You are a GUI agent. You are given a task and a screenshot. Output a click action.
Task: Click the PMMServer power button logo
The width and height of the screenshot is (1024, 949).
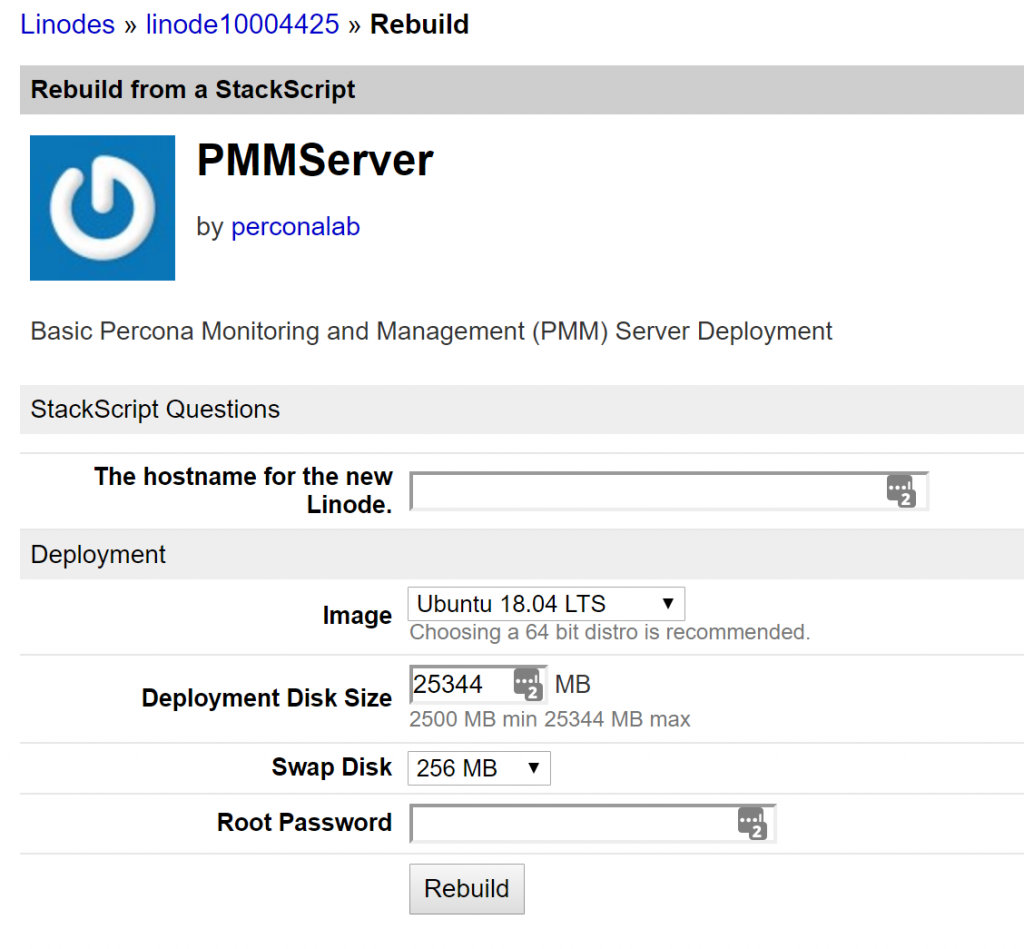(x=101, y=206)
